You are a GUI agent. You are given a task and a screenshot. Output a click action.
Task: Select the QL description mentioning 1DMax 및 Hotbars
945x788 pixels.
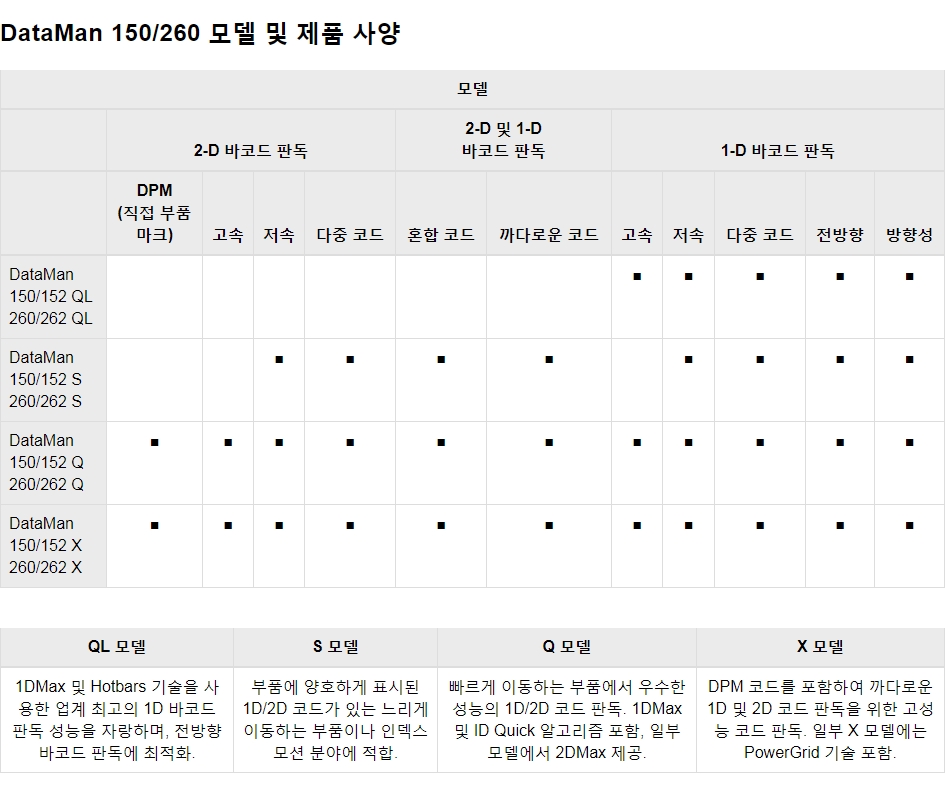(x=117, y=720)
